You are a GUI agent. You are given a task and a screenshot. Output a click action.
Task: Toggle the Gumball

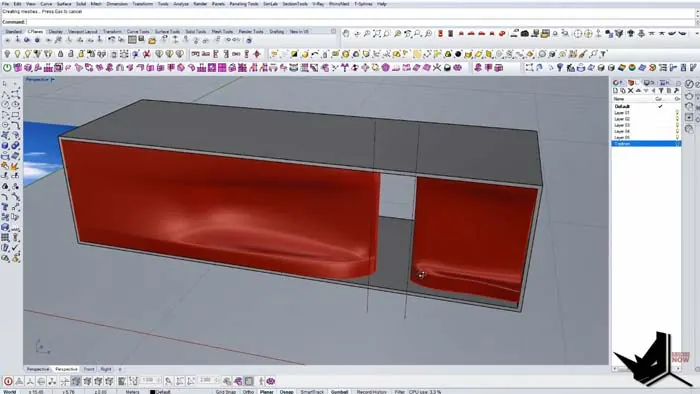tap(339, 392)
